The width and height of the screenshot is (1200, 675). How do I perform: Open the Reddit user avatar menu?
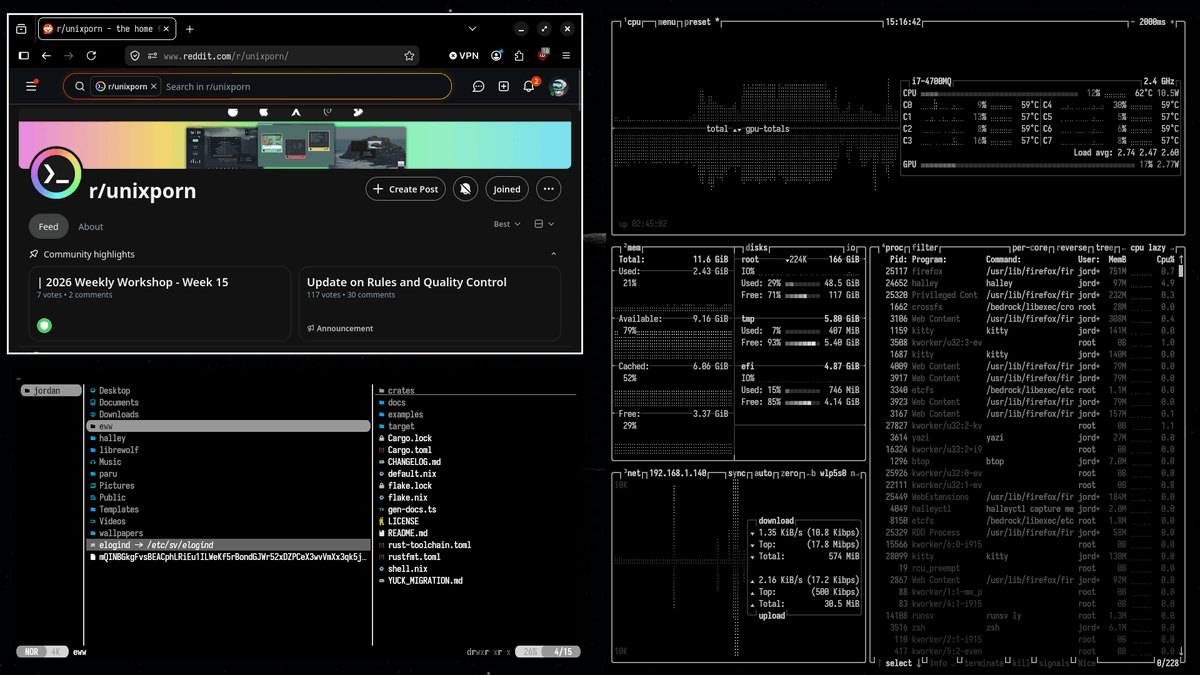click(x=559, y=87)
